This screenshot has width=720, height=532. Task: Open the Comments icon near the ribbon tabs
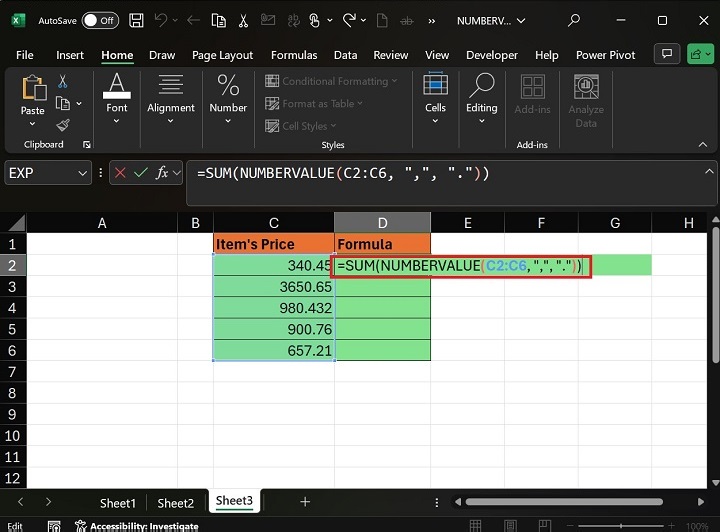point(666,54)
